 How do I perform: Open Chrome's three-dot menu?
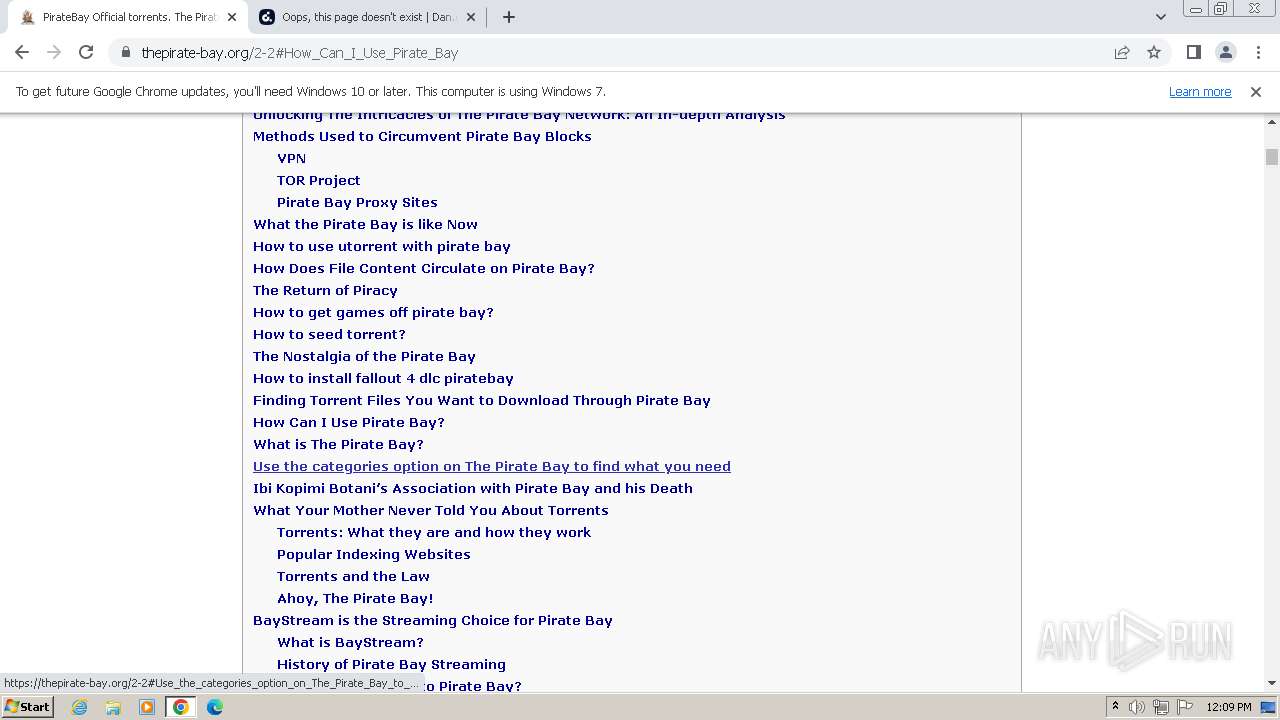1258,53
